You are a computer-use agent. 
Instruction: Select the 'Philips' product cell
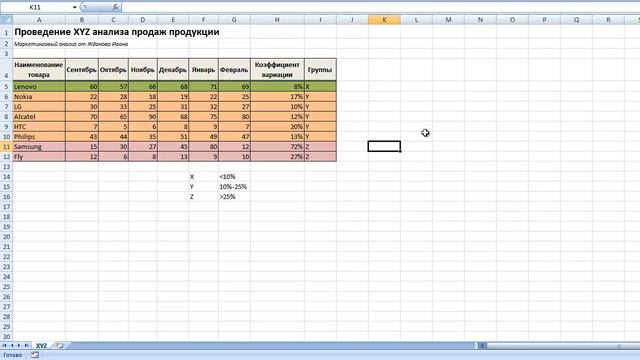tap(39, 137)
